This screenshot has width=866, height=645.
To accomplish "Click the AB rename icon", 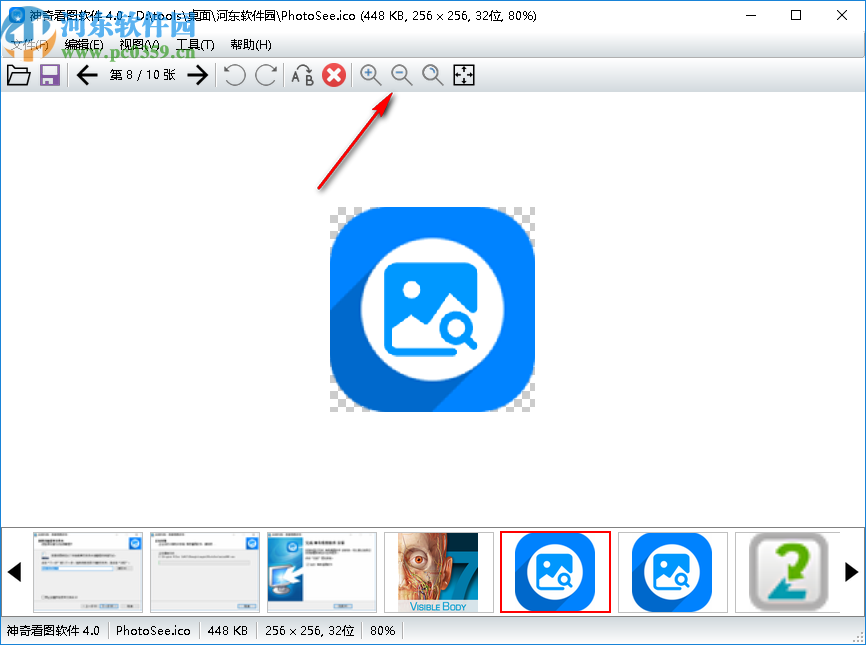I will 302,75.
